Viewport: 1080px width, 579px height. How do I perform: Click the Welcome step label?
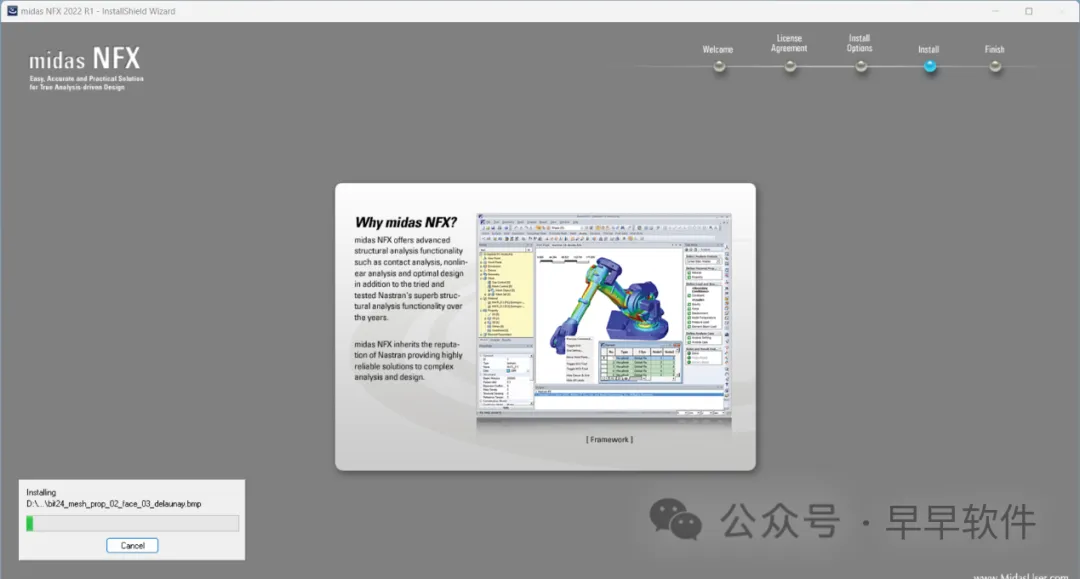point(718,50)
